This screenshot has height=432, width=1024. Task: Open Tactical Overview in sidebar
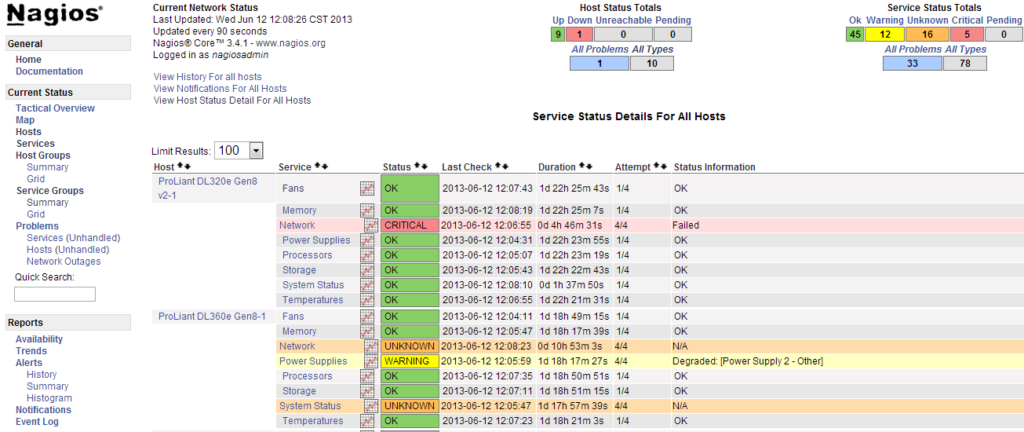pyautogui.click(x=56, y=108)
